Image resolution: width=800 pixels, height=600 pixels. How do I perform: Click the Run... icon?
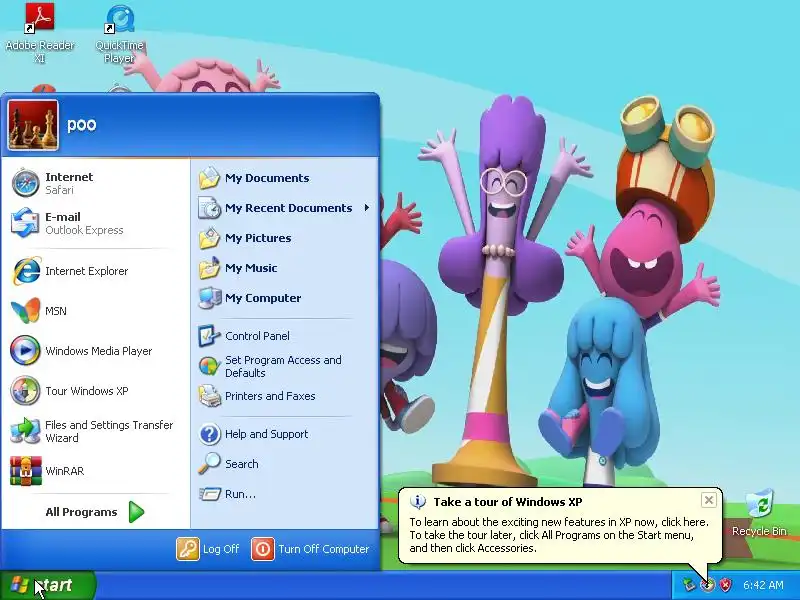(209, 494)
